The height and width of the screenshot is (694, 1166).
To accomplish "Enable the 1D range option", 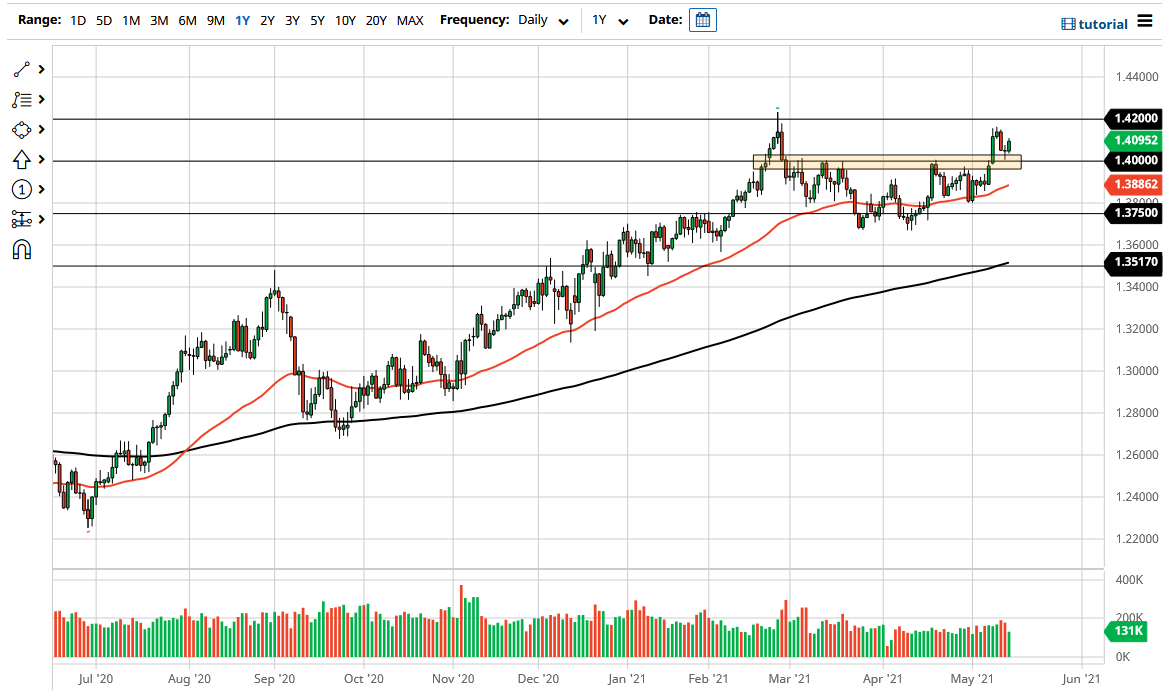I will coord(77,19).
